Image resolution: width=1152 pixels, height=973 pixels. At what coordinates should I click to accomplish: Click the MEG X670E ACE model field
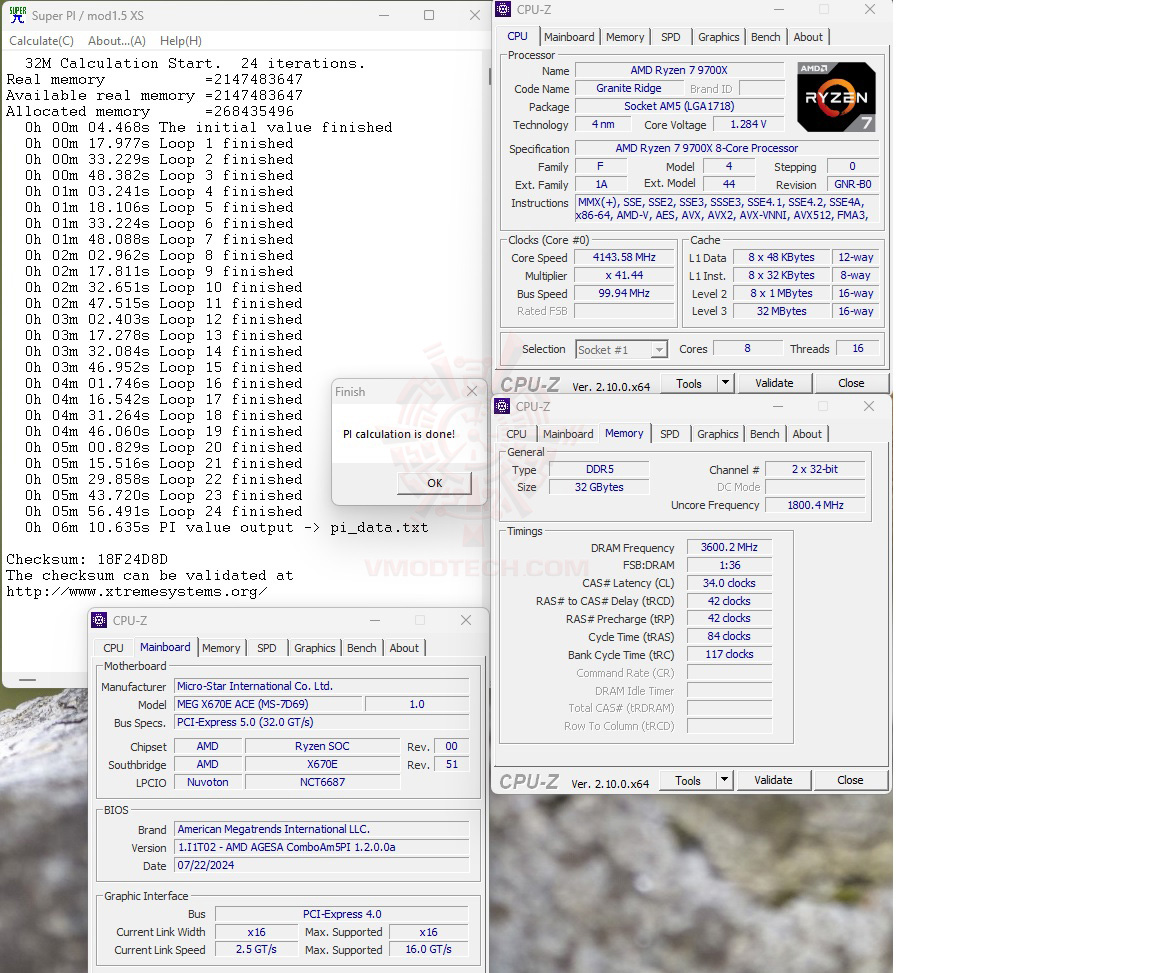point(267,704)
